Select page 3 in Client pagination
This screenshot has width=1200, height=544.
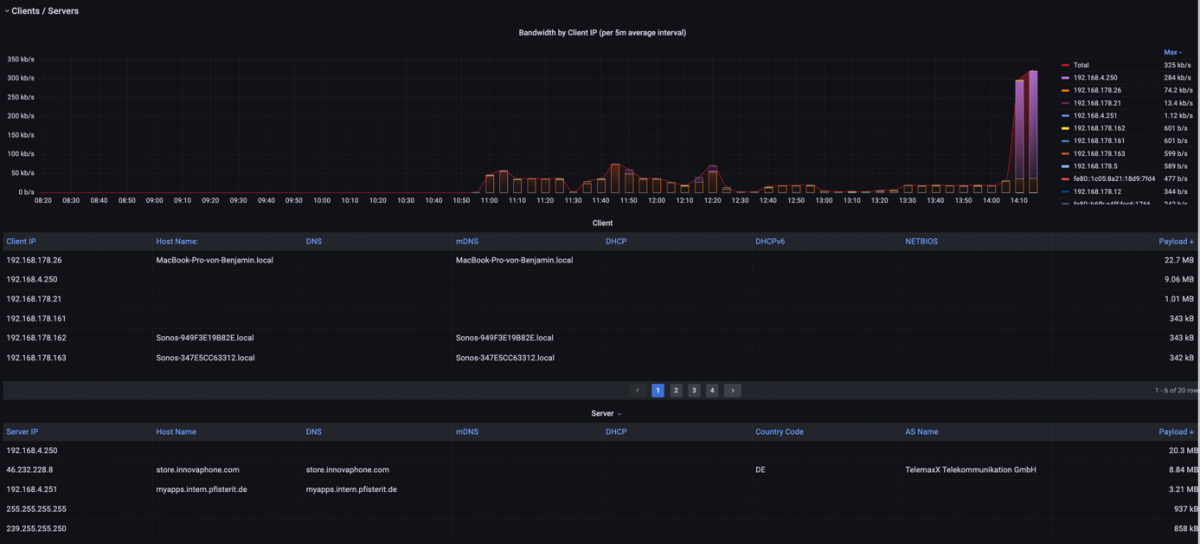tap(694, 390)
